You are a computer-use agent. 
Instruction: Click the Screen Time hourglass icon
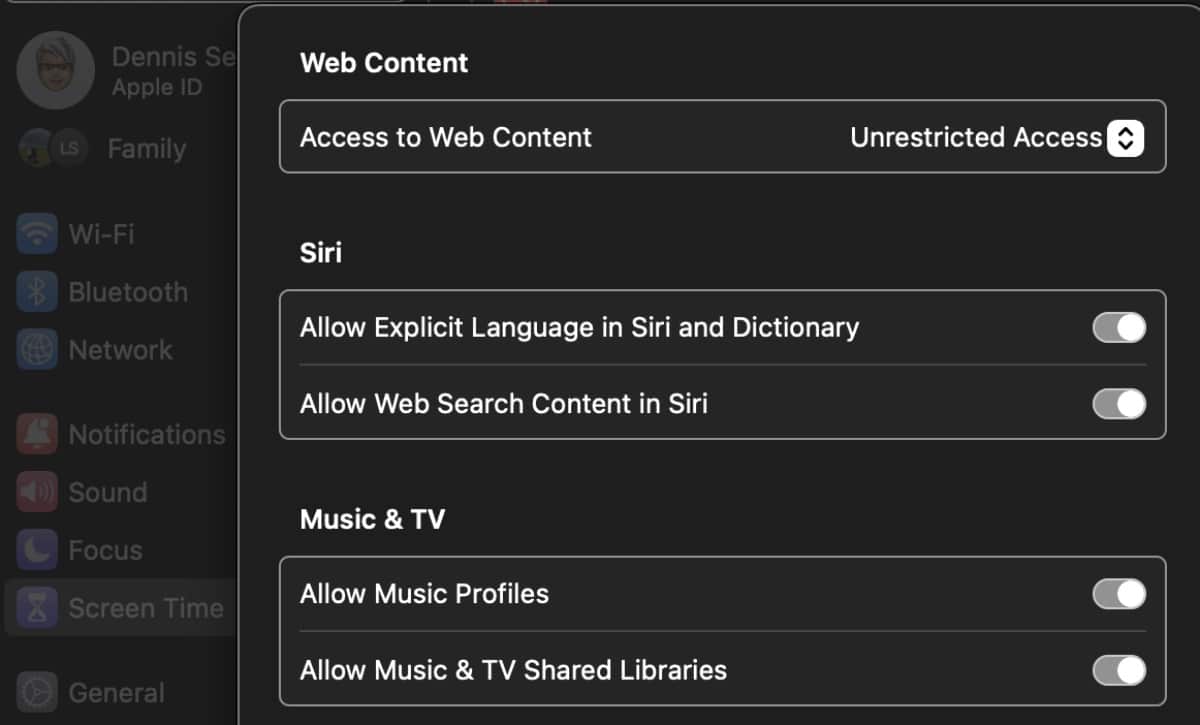[x=37, y=608]
